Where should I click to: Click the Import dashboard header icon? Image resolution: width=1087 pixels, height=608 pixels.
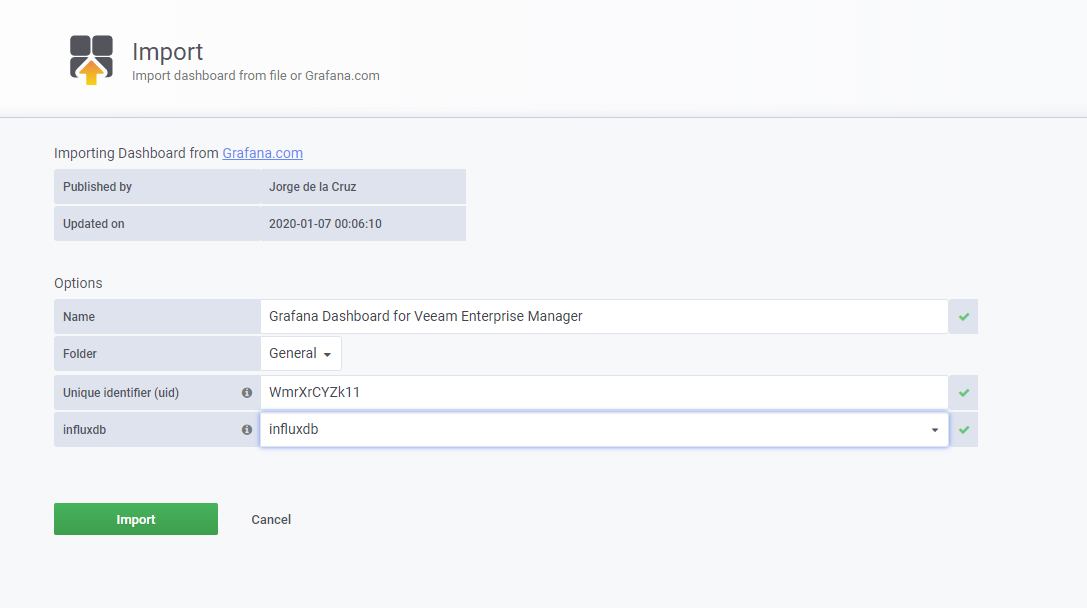(x=91, y=60)
